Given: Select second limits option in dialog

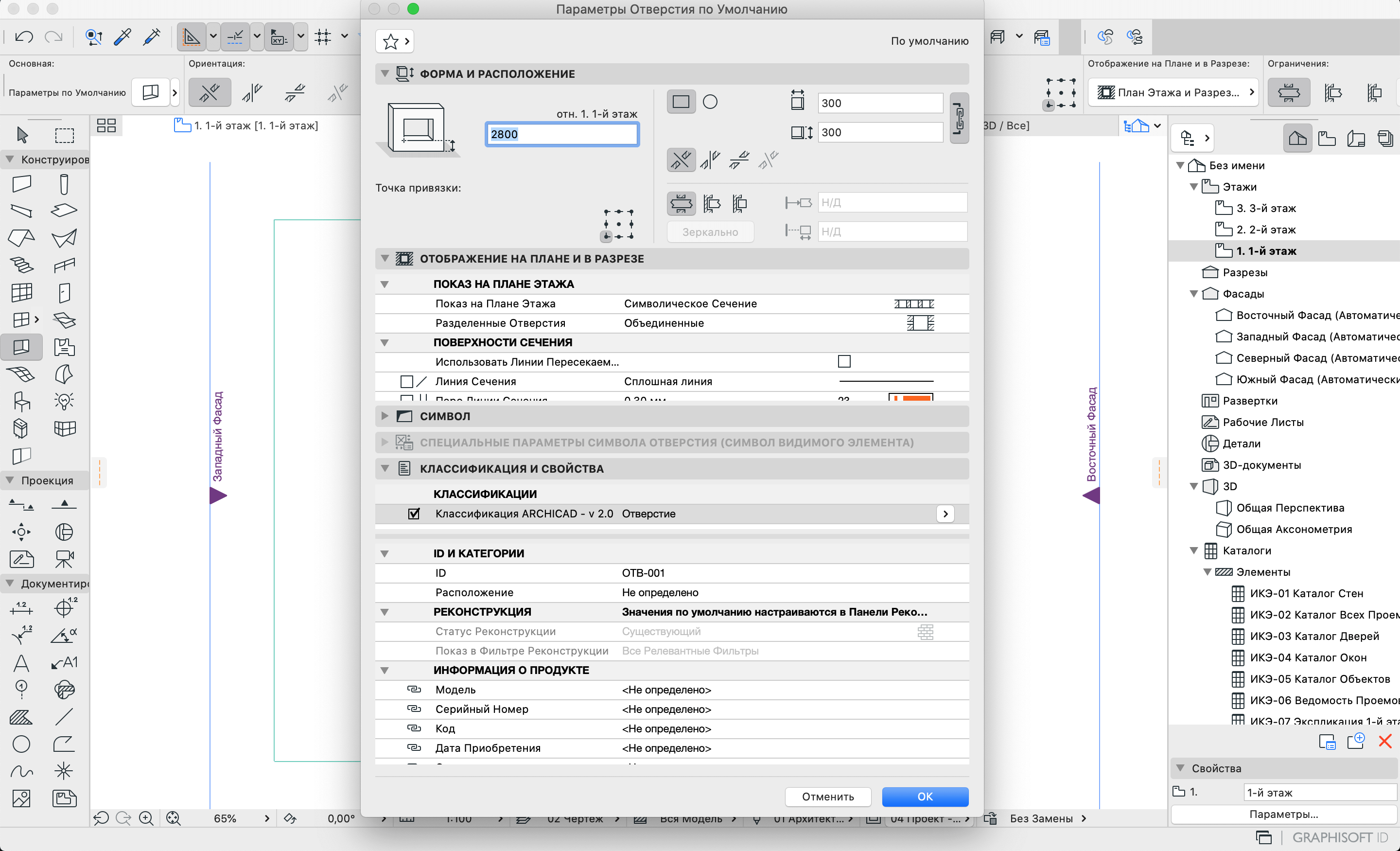Looking at the screenshot, I should 711,203.
